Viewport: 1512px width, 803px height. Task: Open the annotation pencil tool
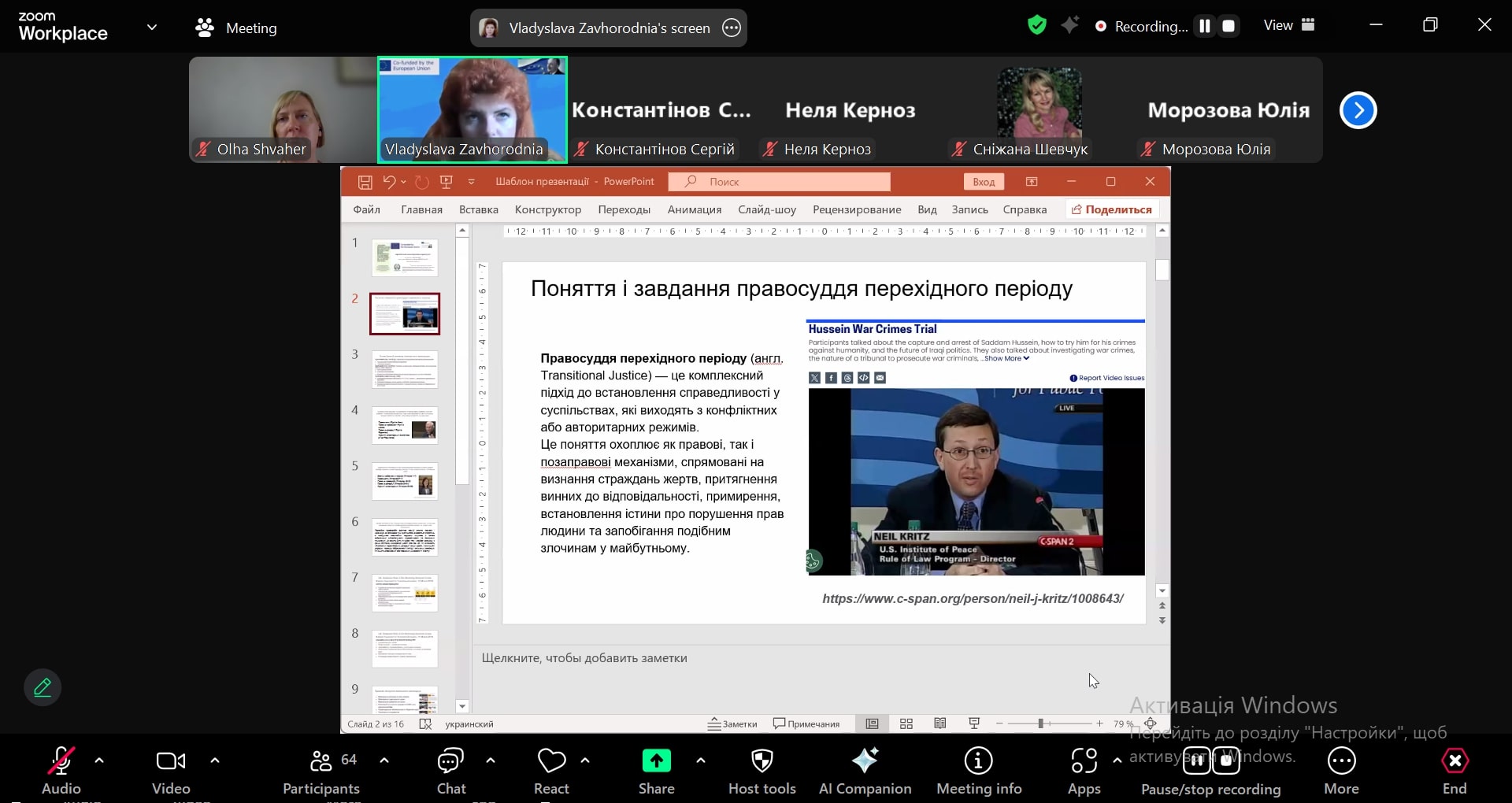tap(43, 687)
